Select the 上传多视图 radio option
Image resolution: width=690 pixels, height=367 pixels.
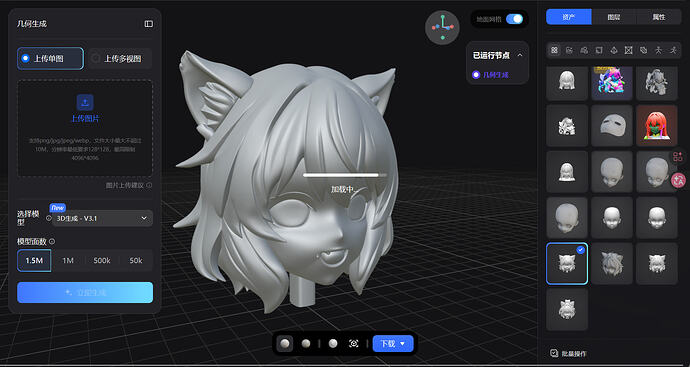coord(120,59)
